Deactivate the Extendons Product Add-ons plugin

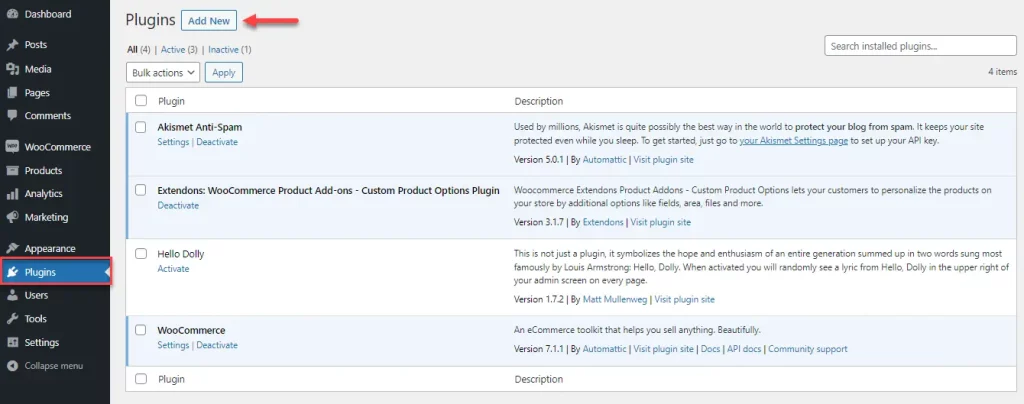tap(178, 205)
